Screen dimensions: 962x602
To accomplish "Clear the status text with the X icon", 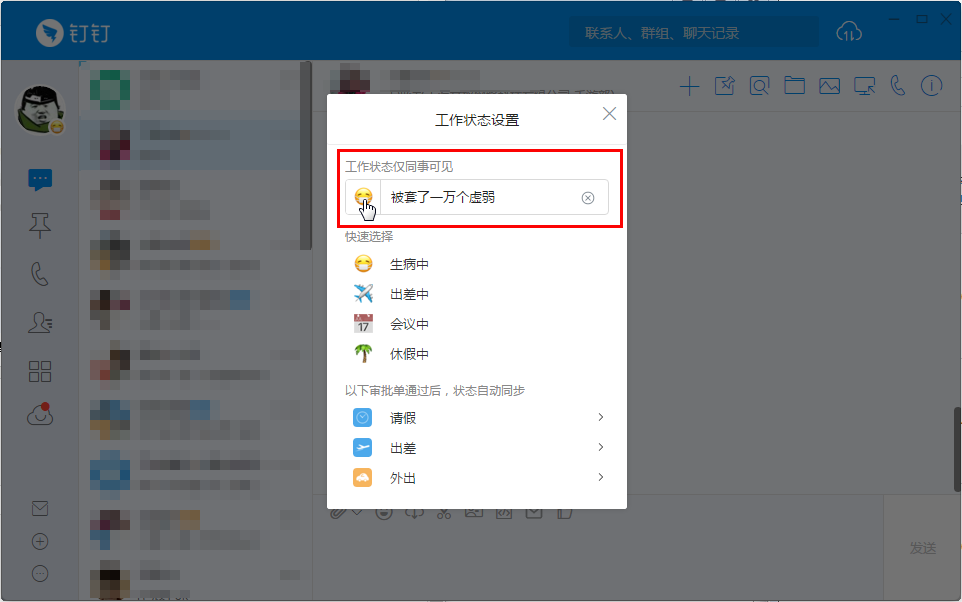I will [x=588, y=197].
